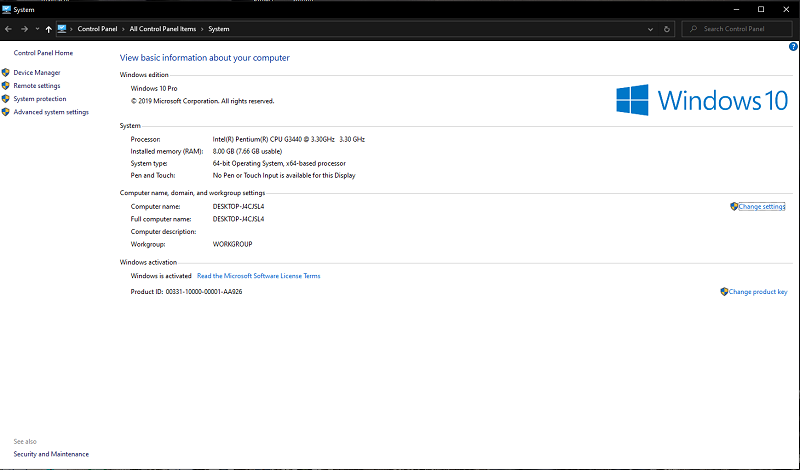This screenshot has width=800, height=470.
Task: Click the View basic information heading
Action: (205, 58)
